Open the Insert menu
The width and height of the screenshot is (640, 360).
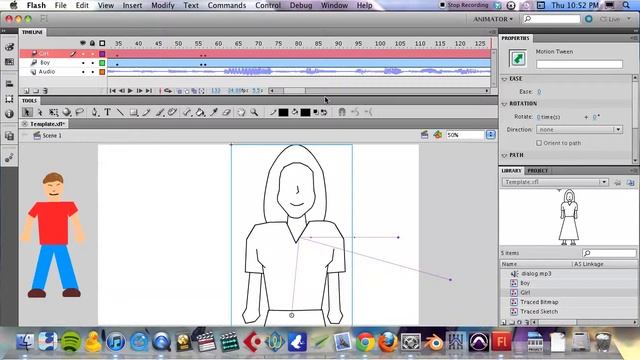click(132, 5)
